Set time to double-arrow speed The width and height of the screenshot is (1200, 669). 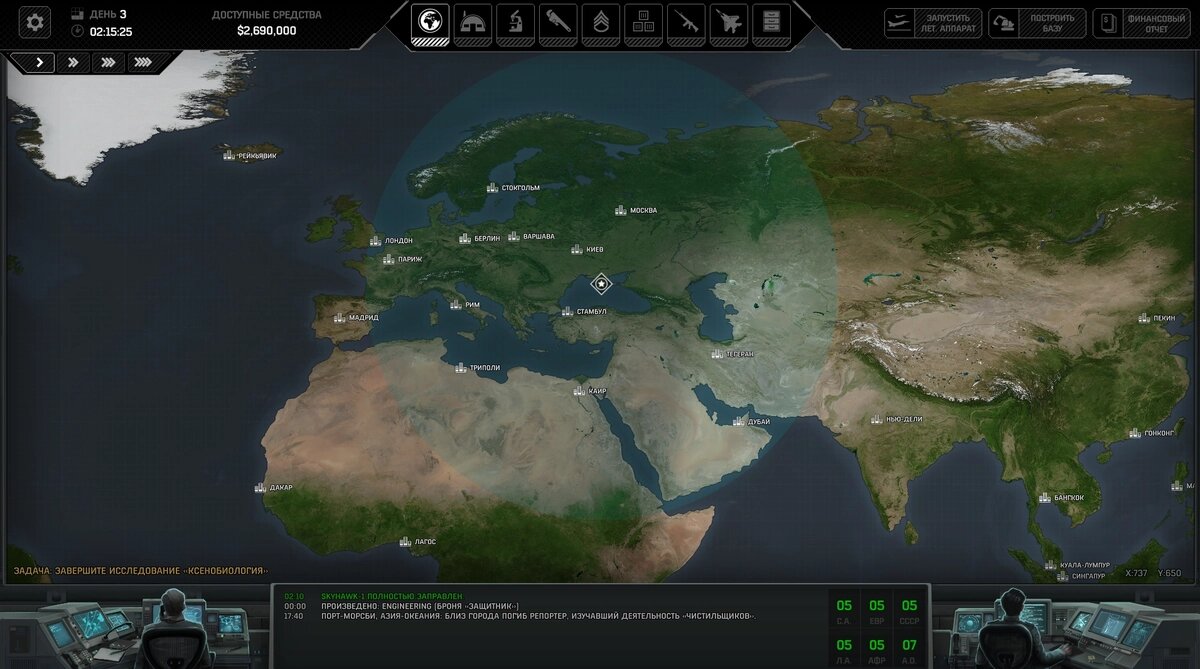74,62
